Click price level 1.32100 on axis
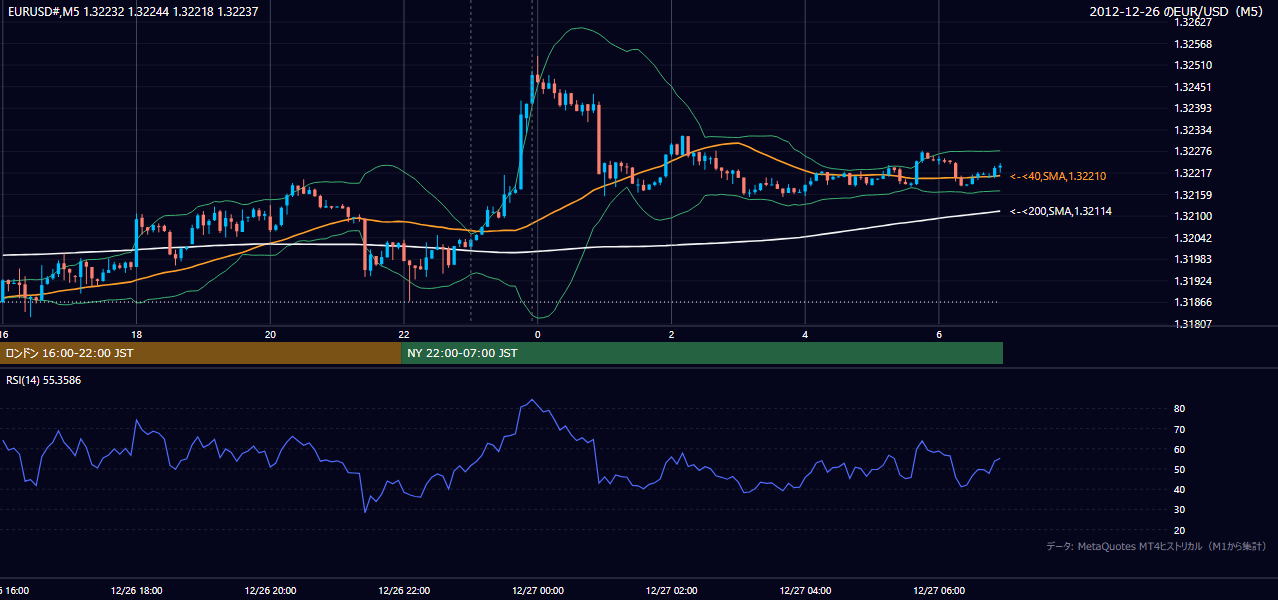The height and width of the screenshot is (600, 1278). point(1191,216)
